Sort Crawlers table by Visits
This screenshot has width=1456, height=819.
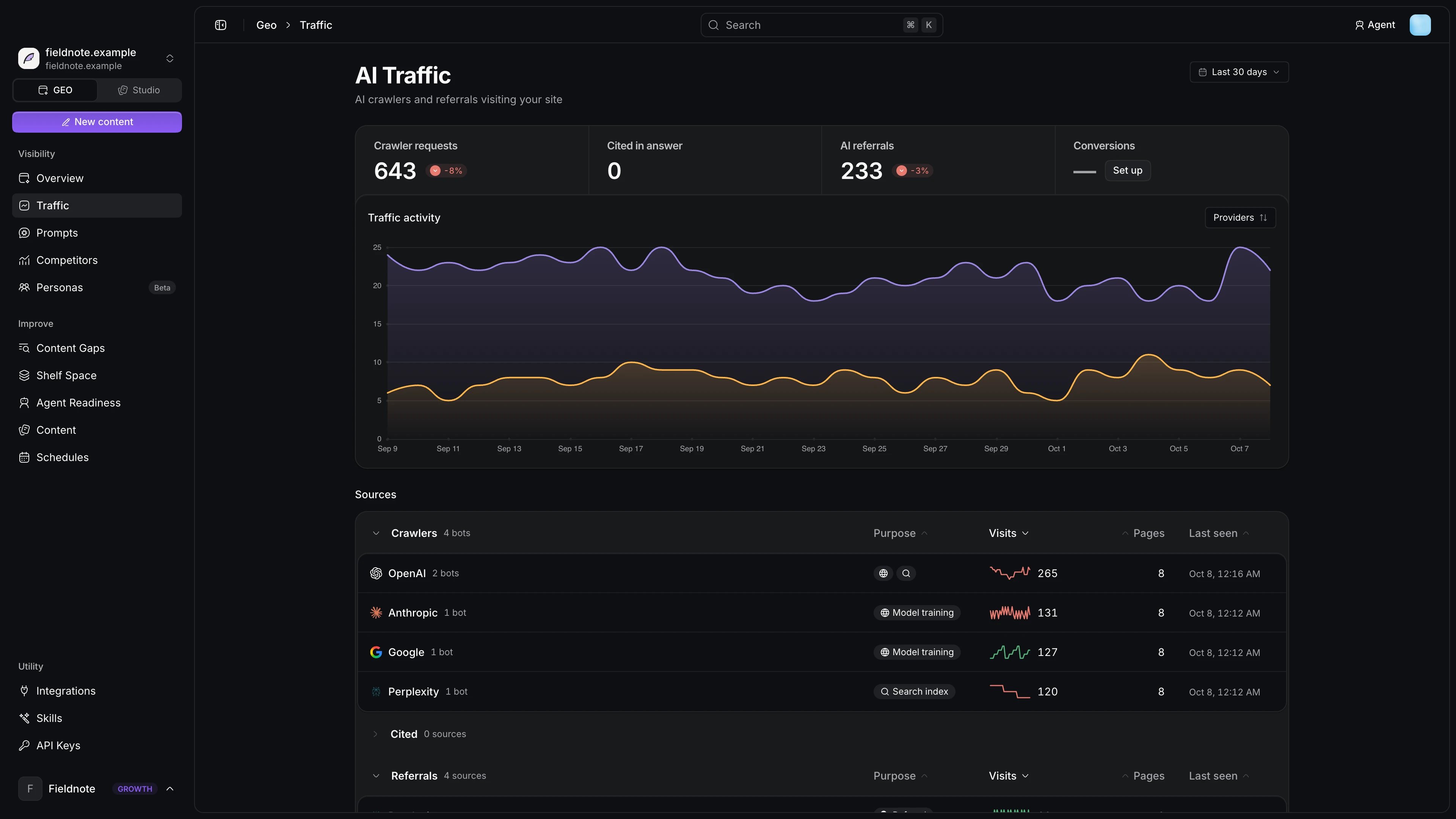click(1009, 533)
